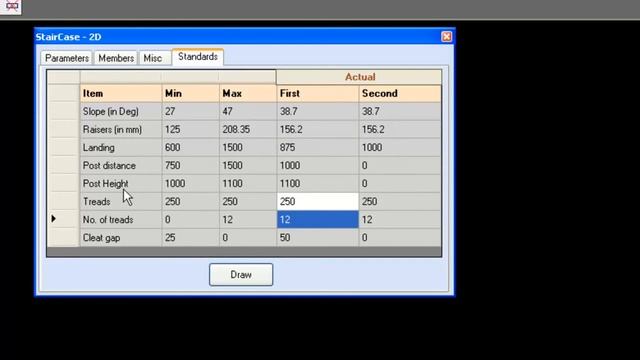Click Landing First value 875

tap(318, 147)
